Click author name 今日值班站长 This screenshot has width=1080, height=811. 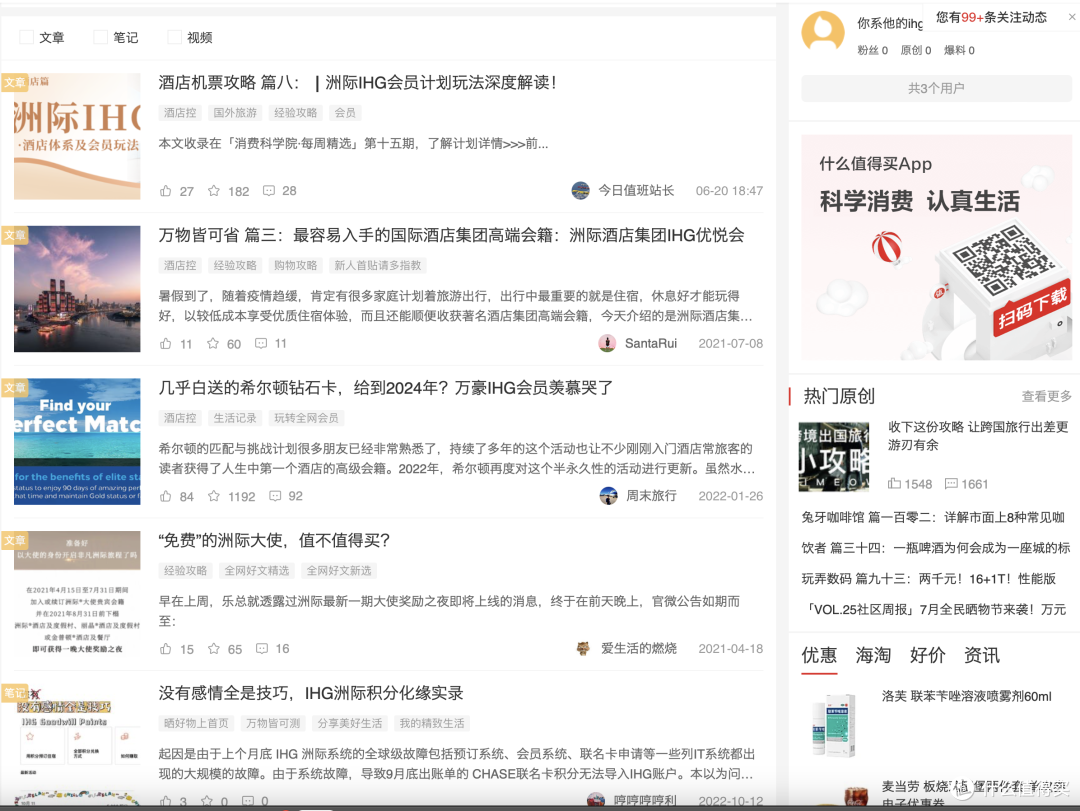[x=636, y=191]
